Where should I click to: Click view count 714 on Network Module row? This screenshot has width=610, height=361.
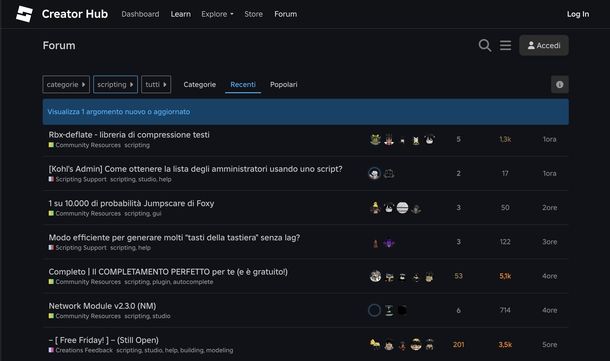pos(505,310)
